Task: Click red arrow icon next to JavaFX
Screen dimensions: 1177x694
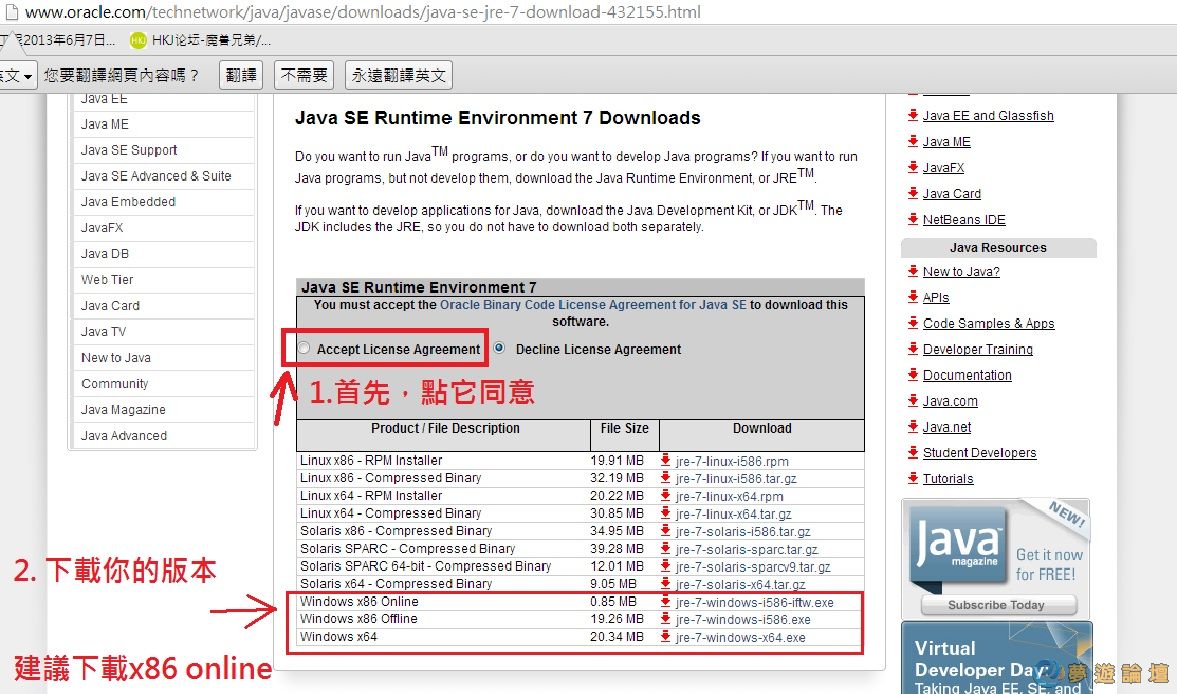Action: point(913,168)
